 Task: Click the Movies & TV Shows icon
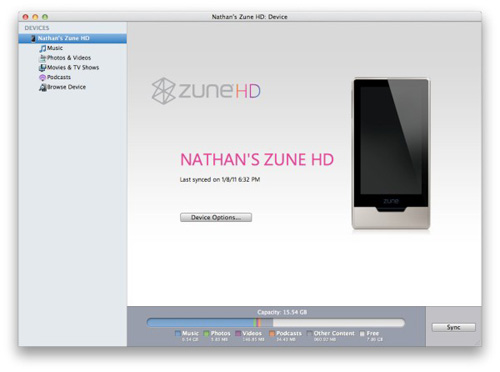tap(42, 68)
